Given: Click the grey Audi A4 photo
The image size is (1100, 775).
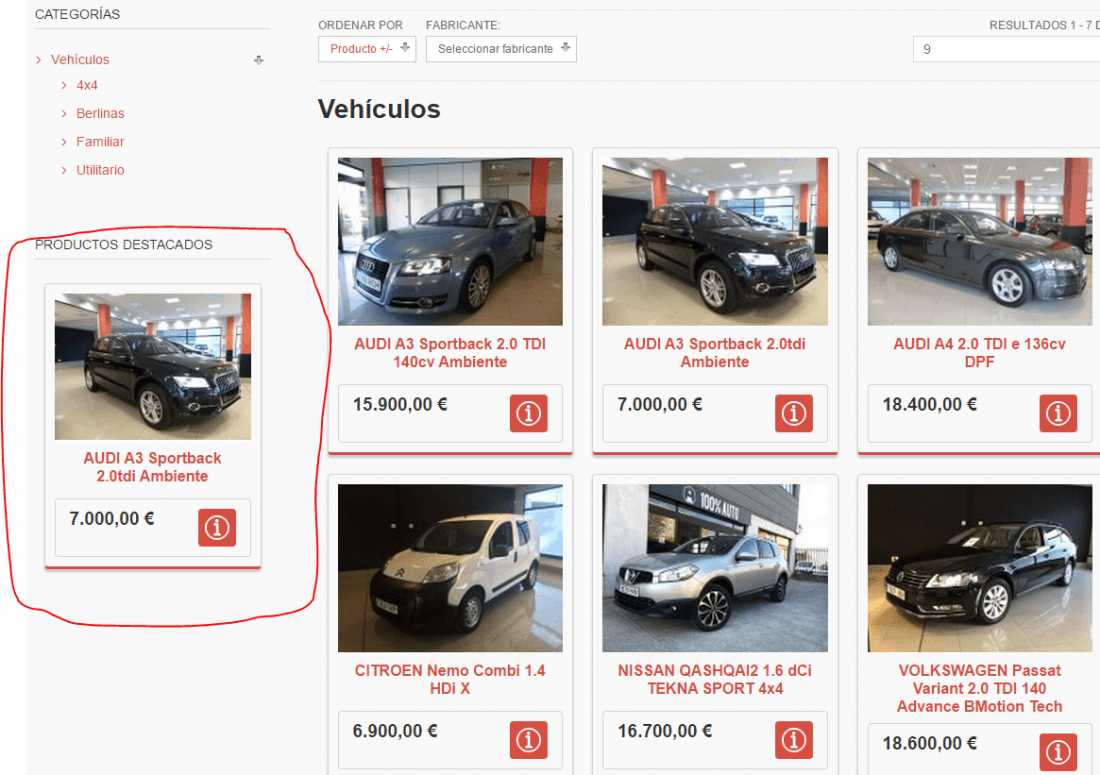Looking at the screenshot, I should pos(979,241).
